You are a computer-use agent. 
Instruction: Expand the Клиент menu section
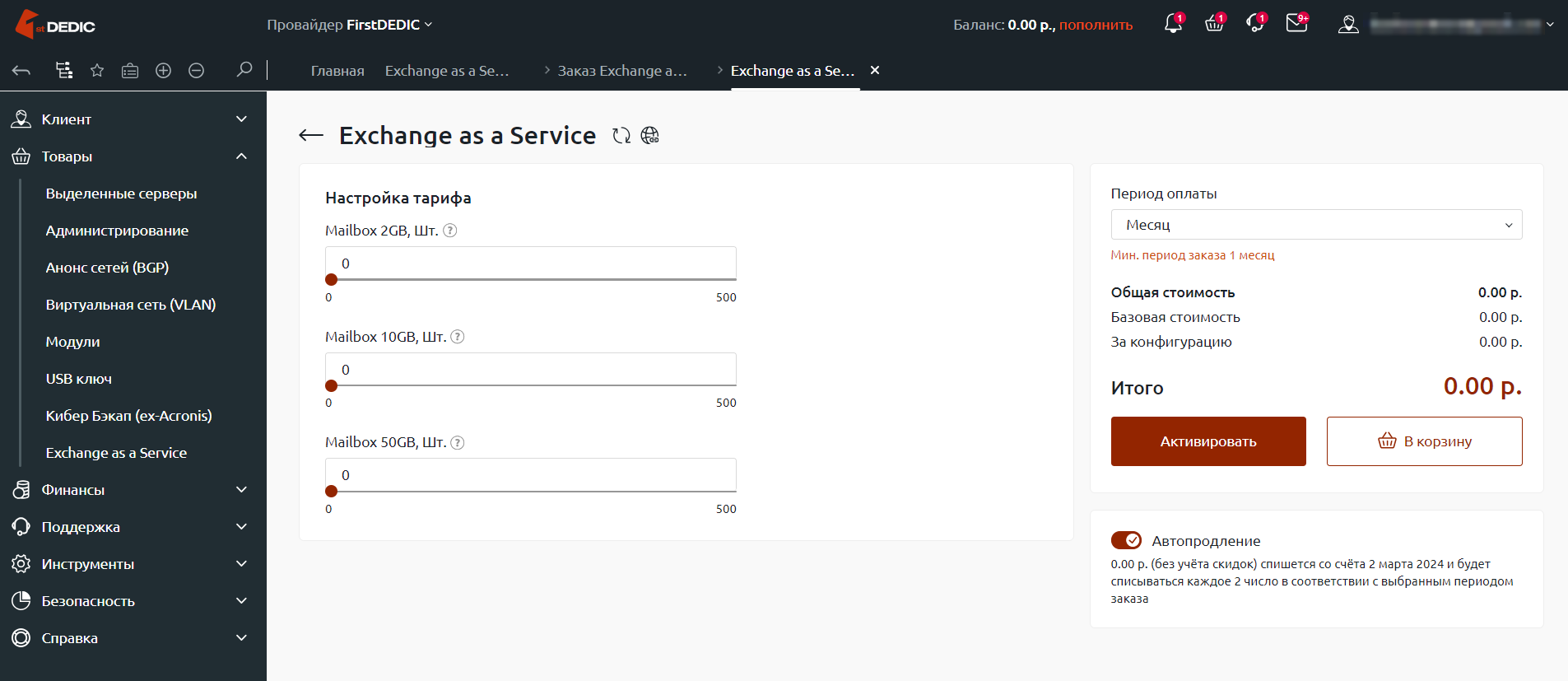point(133,119)
